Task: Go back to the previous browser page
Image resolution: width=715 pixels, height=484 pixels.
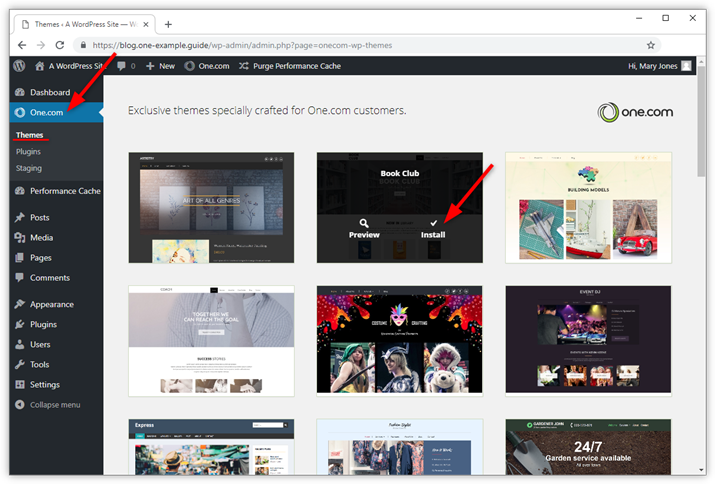Action: coord(22,45)
